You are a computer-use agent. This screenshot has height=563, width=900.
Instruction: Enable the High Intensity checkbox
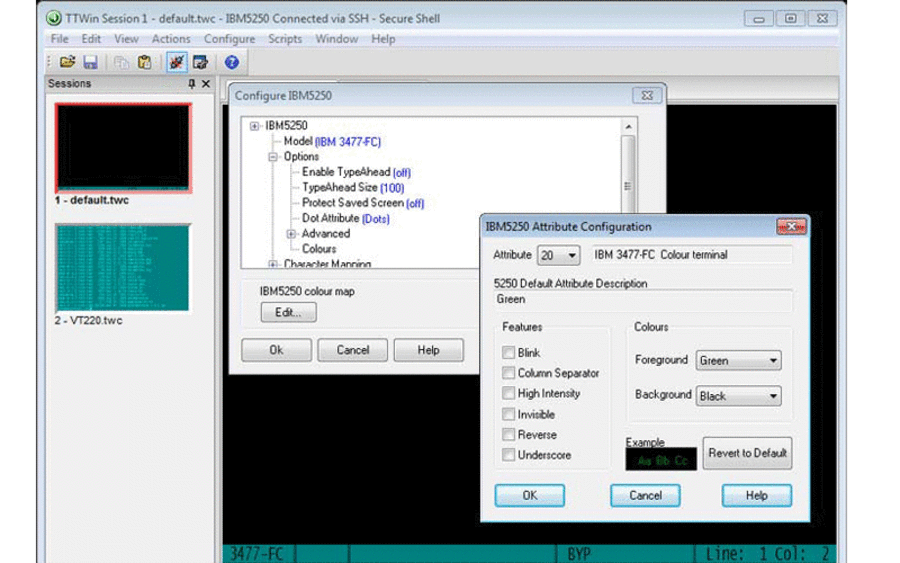click(x=508, y=393)
